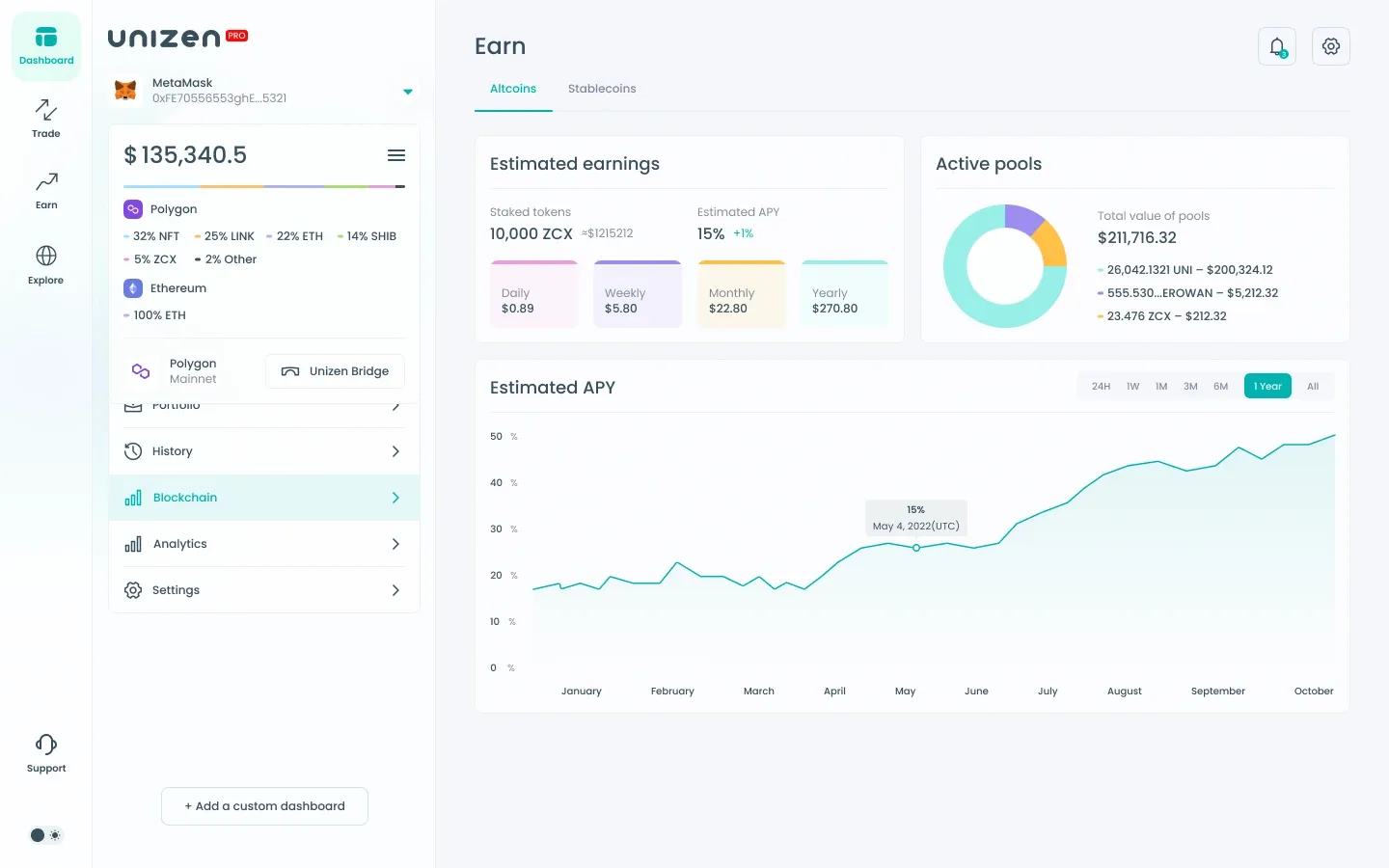Click the 14% SHIB allocation label
This screenshot has width=1389, height=868.
[x=367, y=236]
